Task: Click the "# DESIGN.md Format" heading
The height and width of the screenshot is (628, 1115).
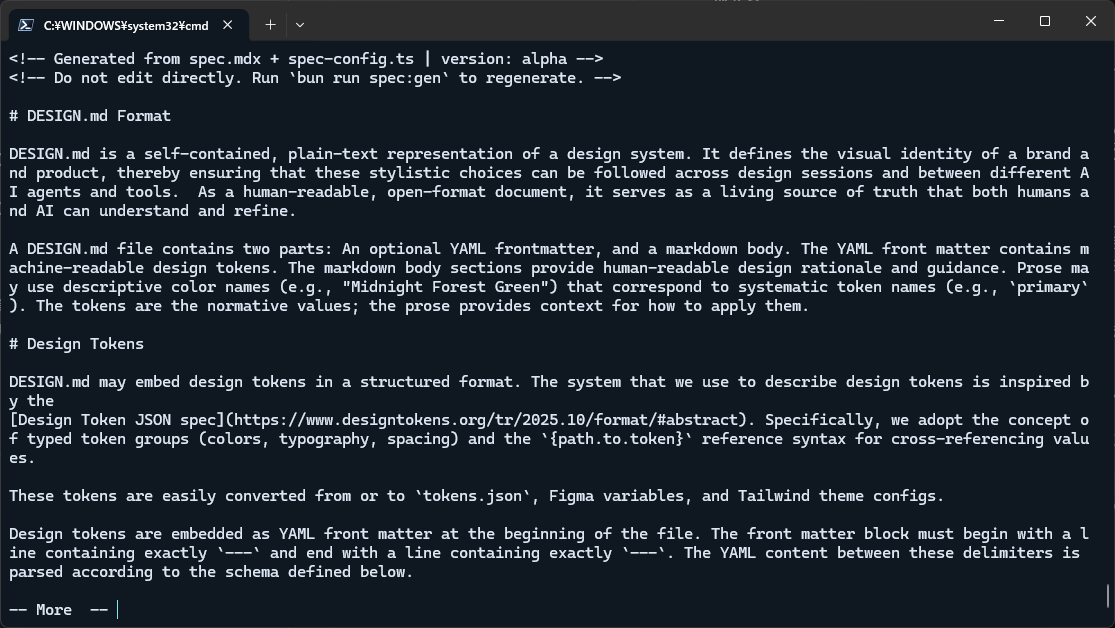Action: [90, 116]
